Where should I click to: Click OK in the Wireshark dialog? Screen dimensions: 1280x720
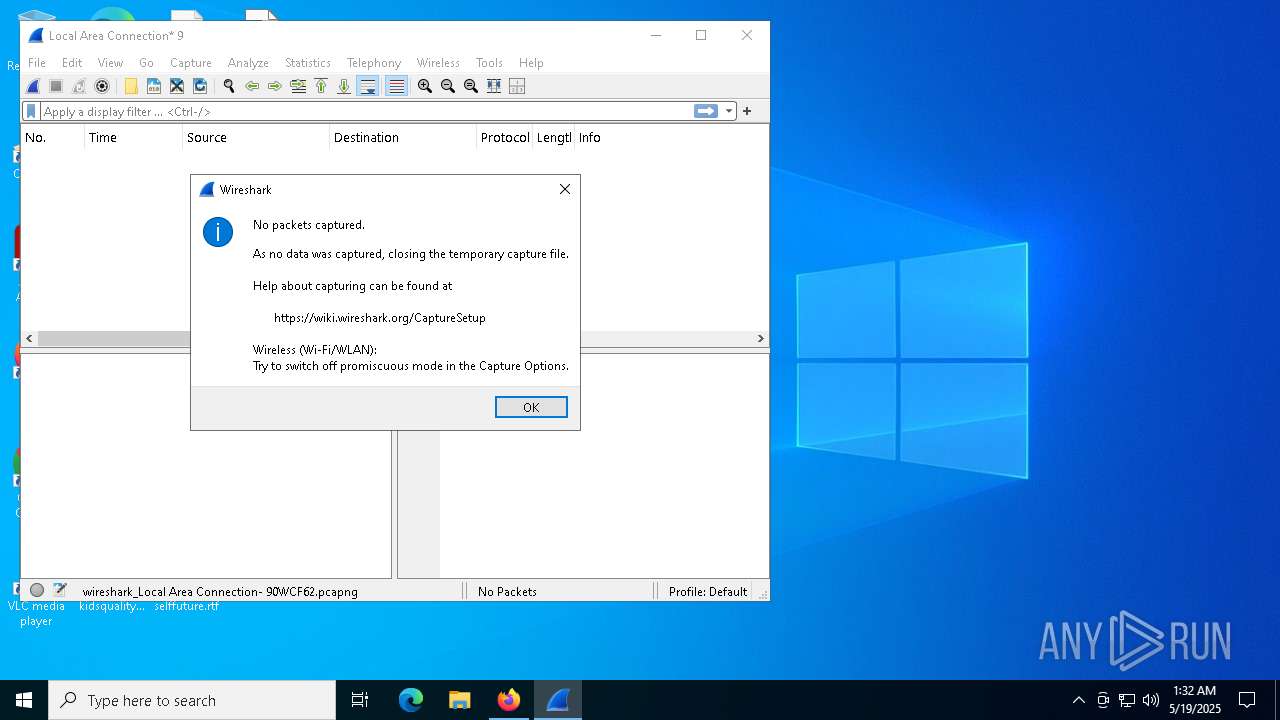coord(531,407)
